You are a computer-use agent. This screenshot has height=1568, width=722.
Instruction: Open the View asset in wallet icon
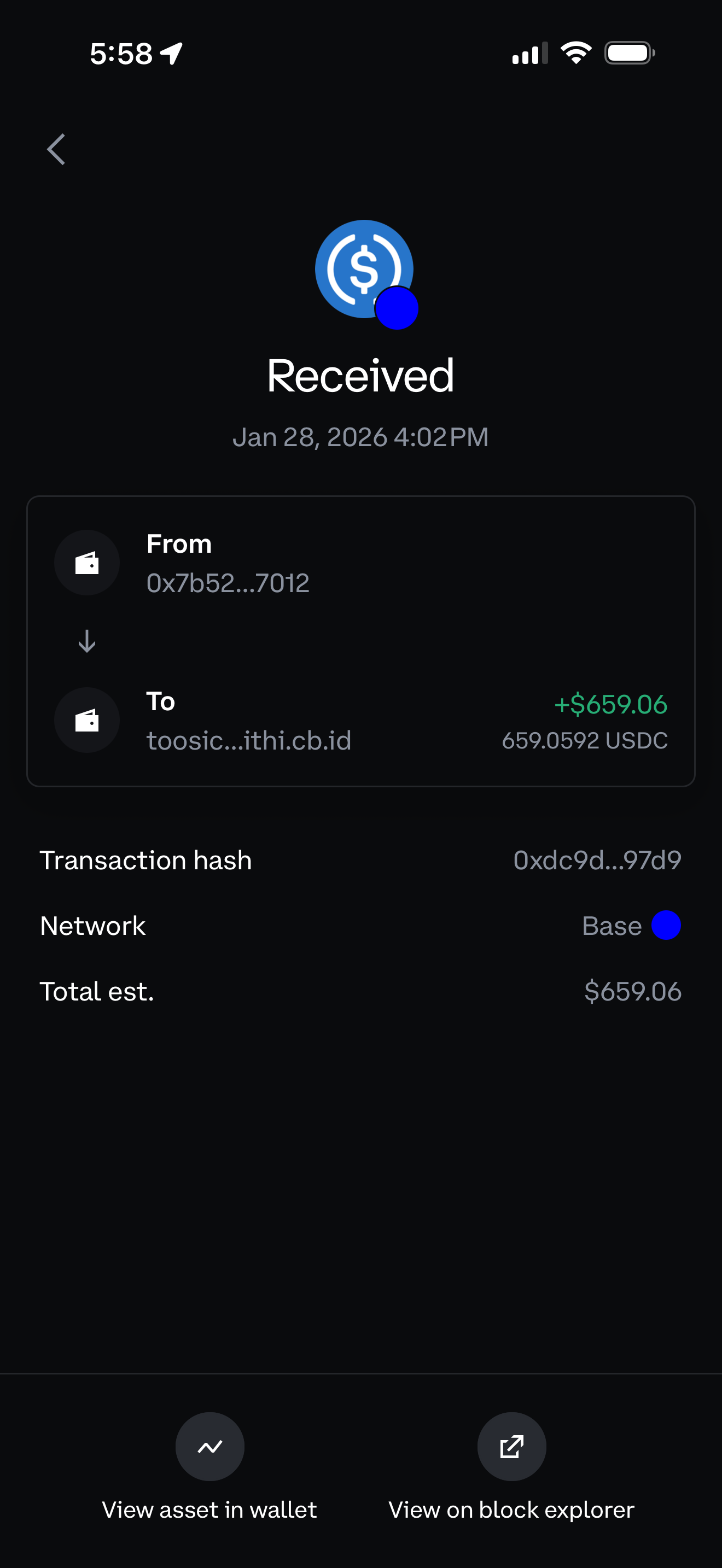click(x=210, y=1446)
